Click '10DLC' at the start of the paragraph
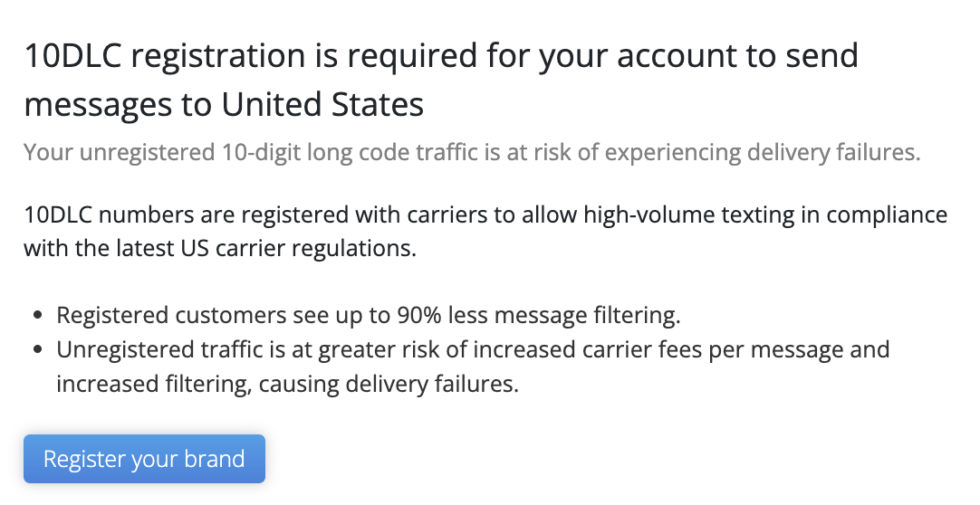Screen dimensions: 980x505 pyautogui.click(x=58, y=215)
